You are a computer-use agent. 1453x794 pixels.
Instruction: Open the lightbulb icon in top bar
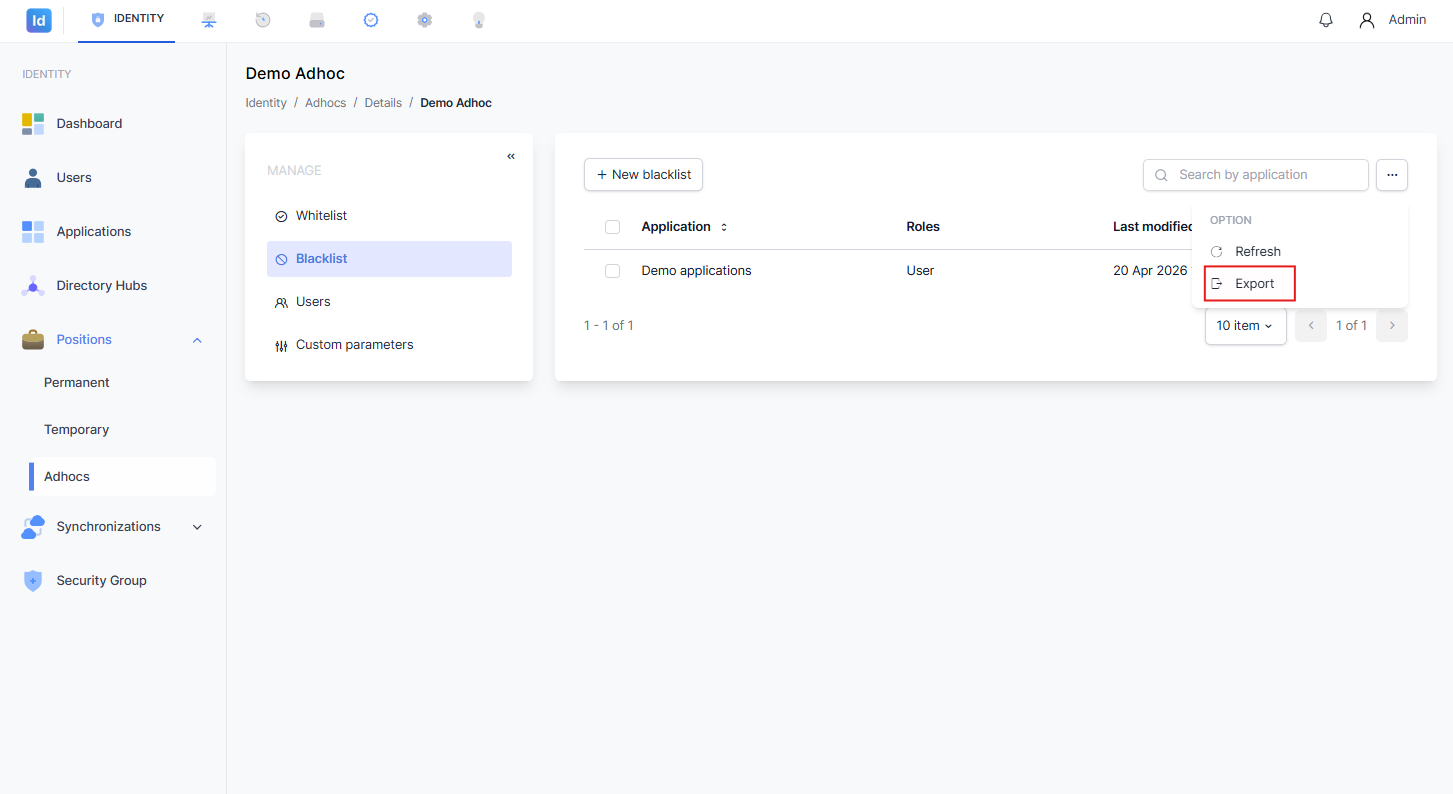click(479, 20)
